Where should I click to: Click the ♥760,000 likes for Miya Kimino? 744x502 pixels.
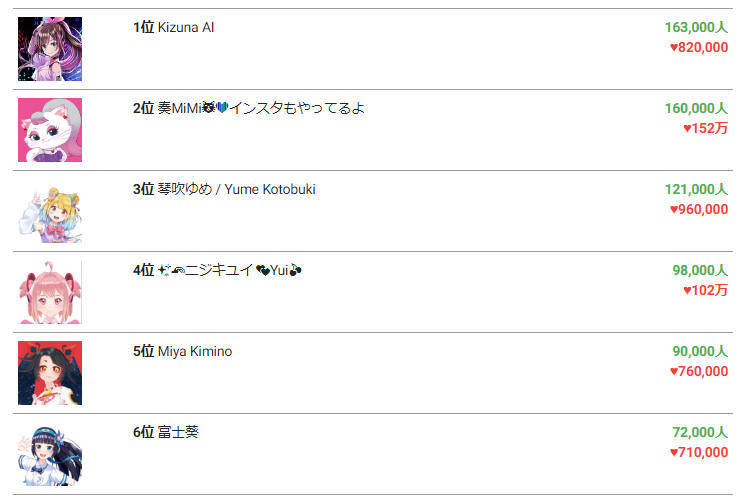point(699,371)
